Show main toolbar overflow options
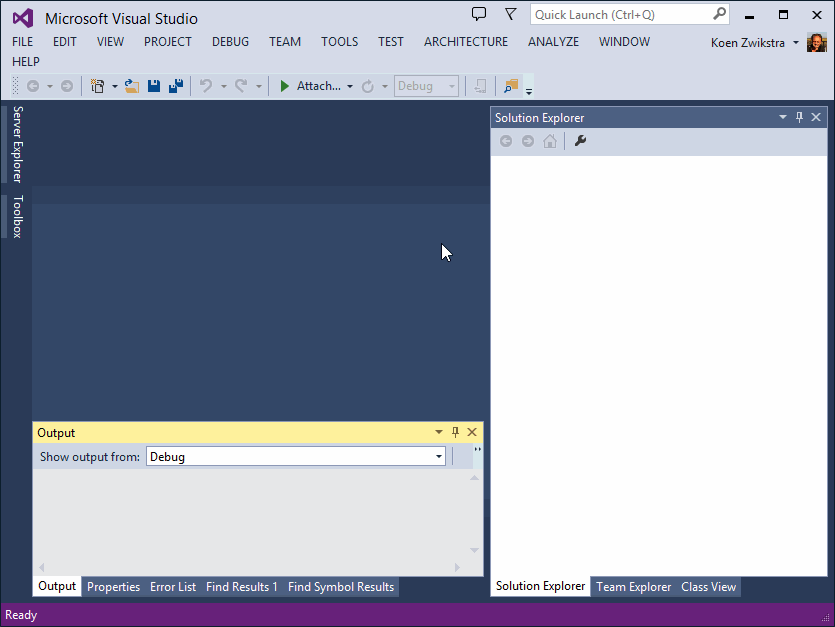 (529, 91)
